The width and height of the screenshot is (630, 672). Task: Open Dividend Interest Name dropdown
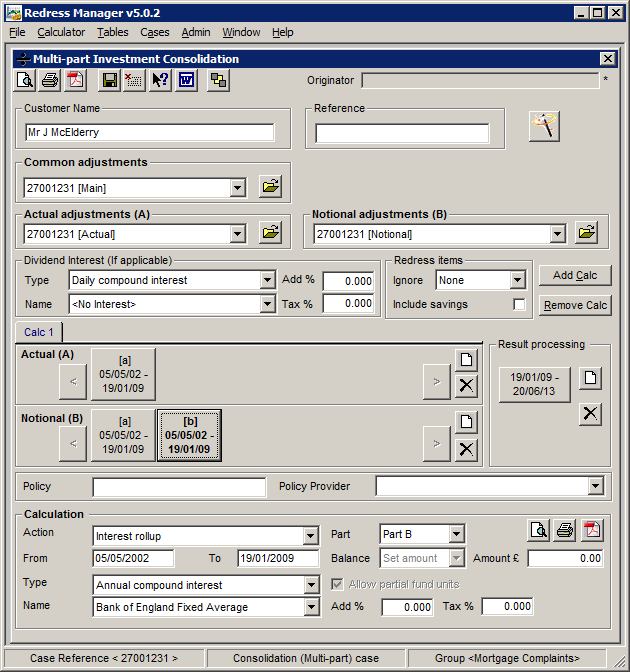(x=267, y=304)
